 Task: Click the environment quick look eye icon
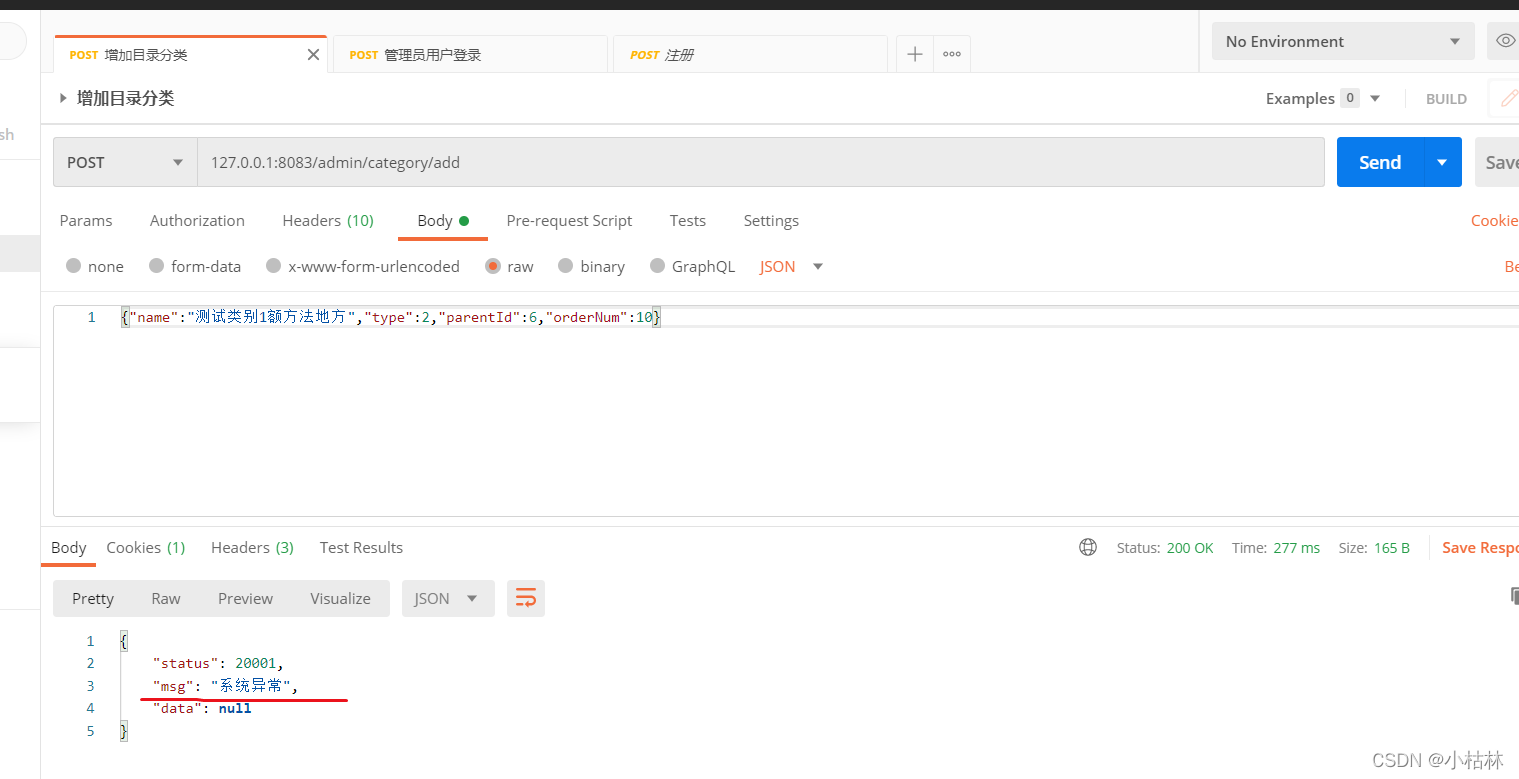click(1505, 41)
